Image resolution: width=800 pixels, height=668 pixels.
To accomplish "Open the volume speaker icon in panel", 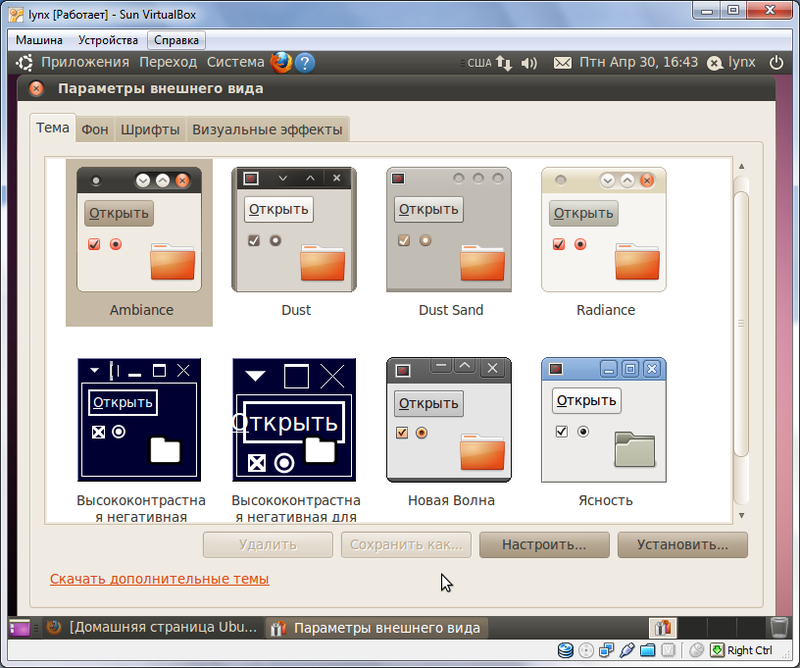I will [529, 62].
